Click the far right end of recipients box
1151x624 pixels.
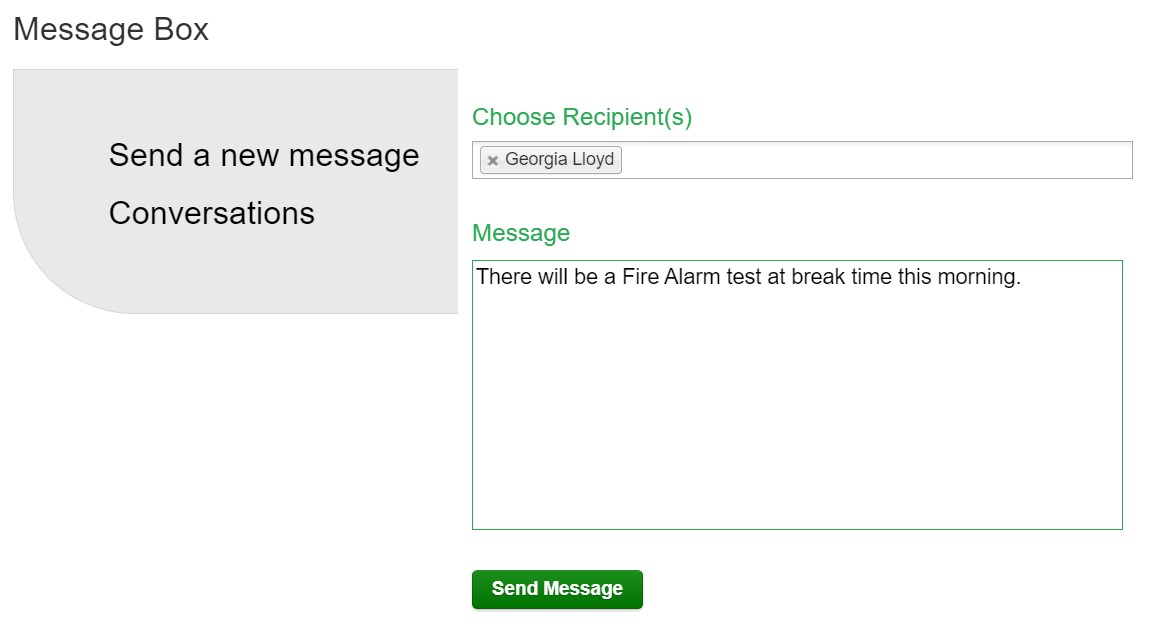1120,160
